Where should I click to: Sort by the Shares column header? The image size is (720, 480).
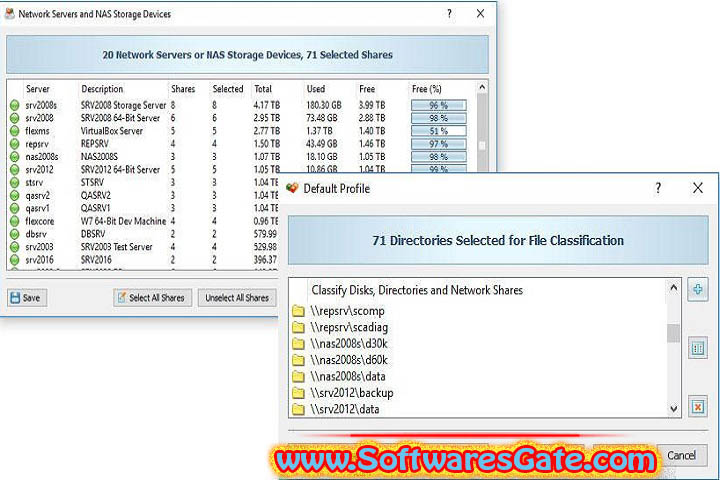[x=183, y=89]
